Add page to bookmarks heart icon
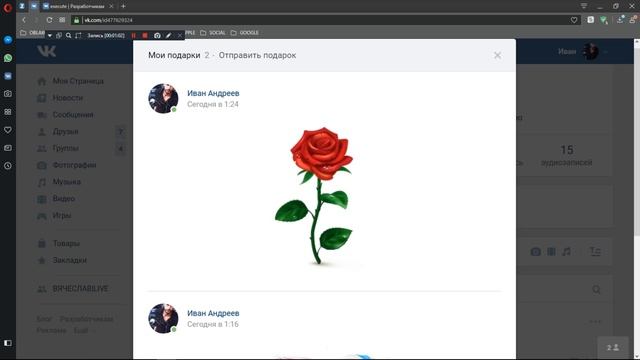This screenshot has width=640, height=360. click(x=574, y=20)
